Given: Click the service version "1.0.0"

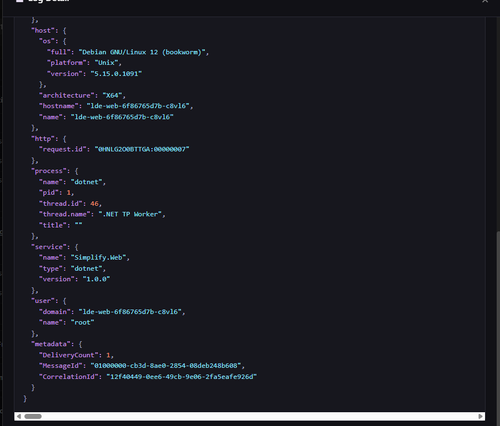Looking at the screenshot, I should coord(97,279).
